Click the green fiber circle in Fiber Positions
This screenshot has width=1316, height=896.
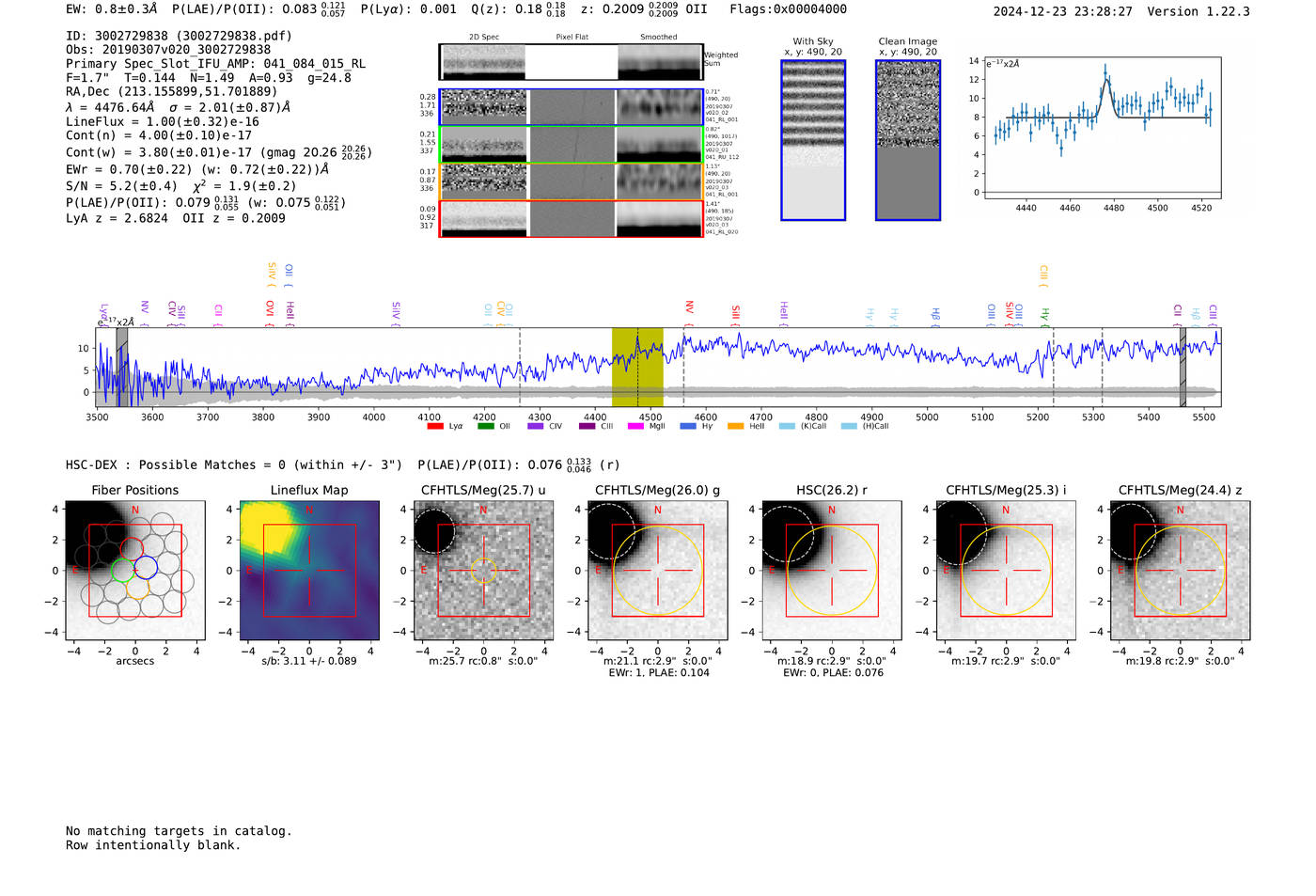(123, 570)
